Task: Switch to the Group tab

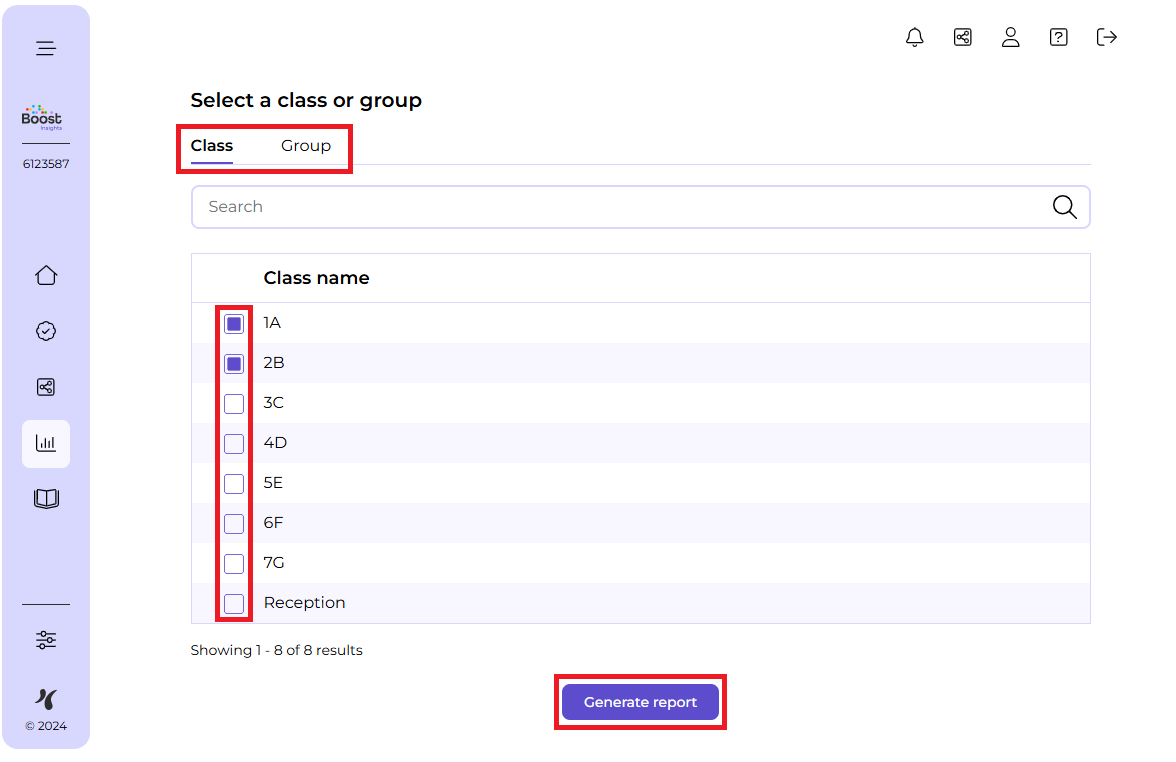Action: (305, 146)
